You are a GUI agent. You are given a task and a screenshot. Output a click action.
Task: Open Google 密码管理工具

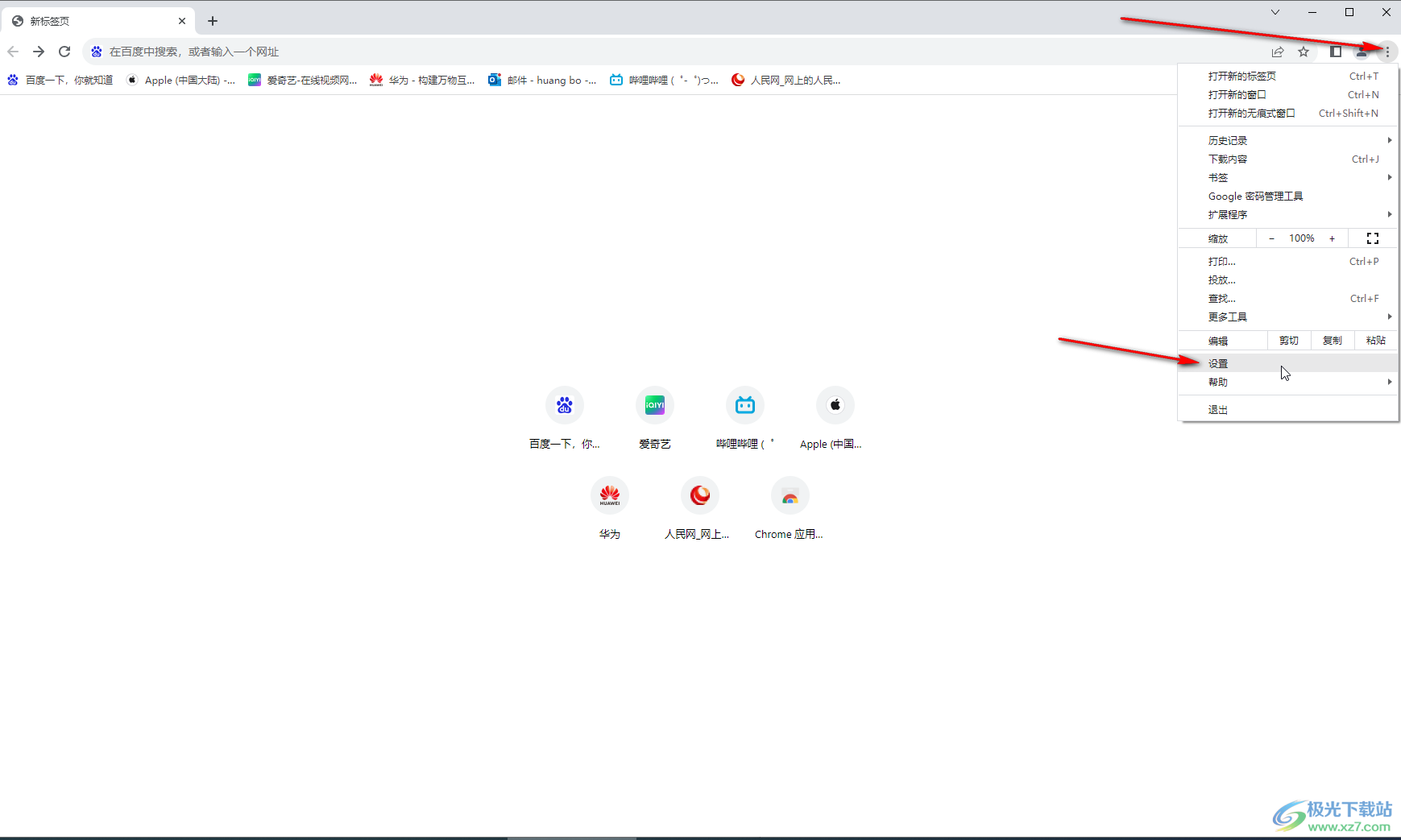1288,196
